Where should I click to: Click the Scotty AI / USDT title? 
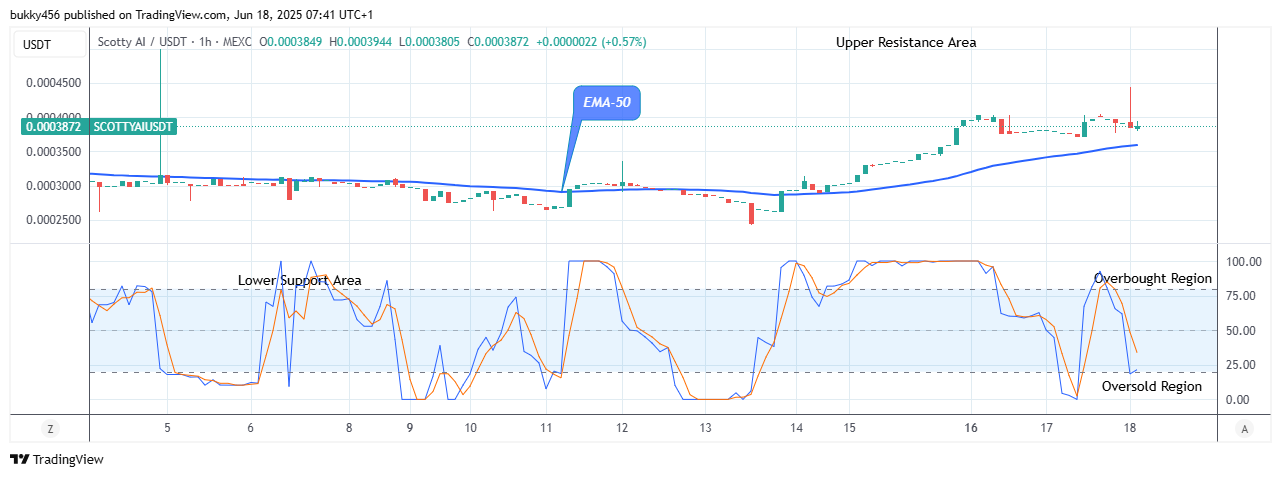pyautogui.click(x=142, y=42)
